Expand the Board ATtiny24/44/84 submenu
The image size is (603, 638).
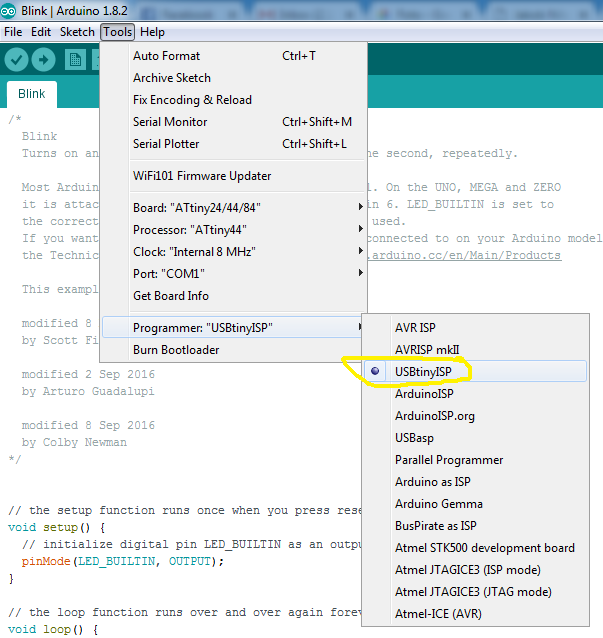pyautogui.click(x=233, y=208)
